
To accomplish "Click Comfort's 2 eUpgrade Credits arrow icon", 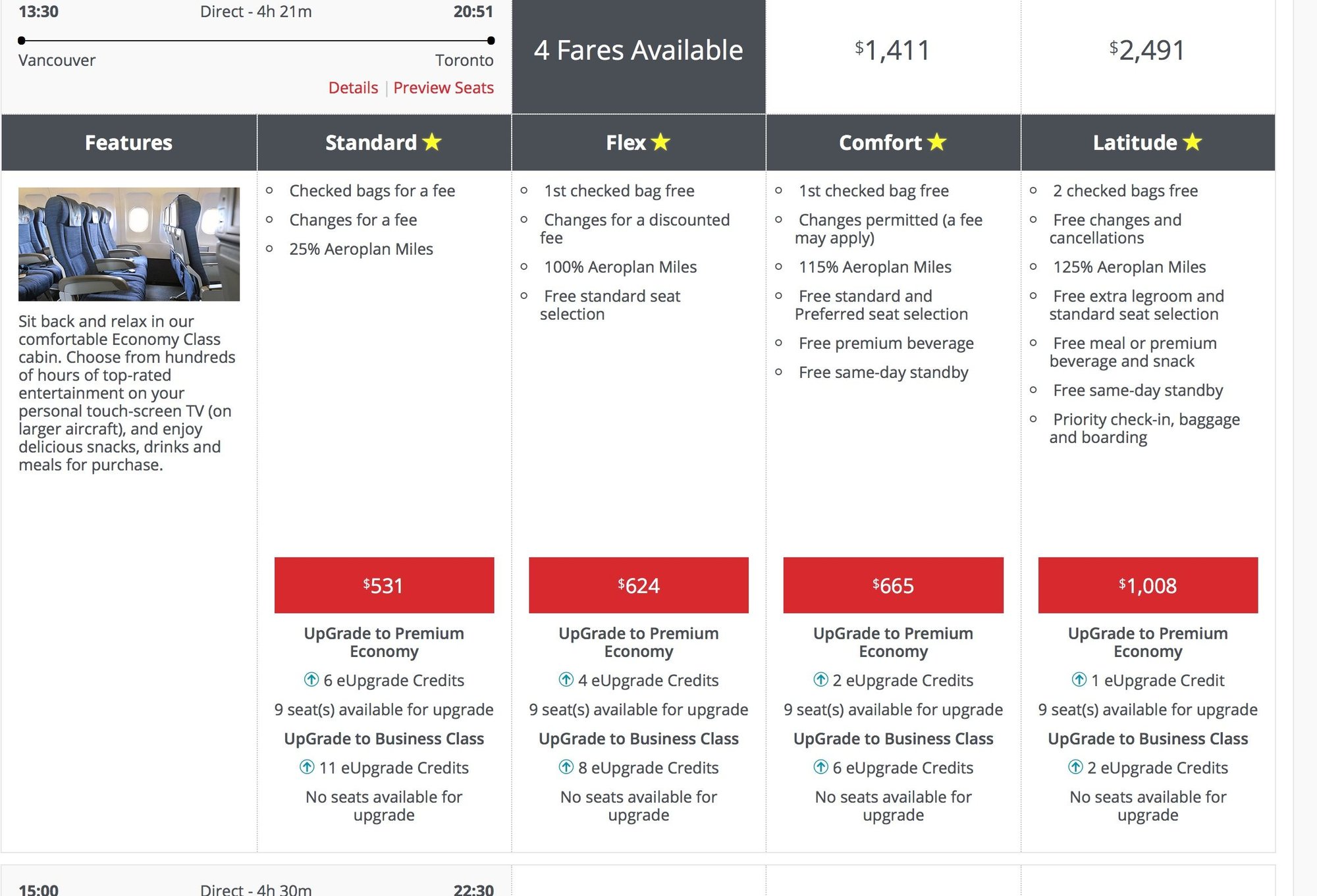I will tap(820, 679).
